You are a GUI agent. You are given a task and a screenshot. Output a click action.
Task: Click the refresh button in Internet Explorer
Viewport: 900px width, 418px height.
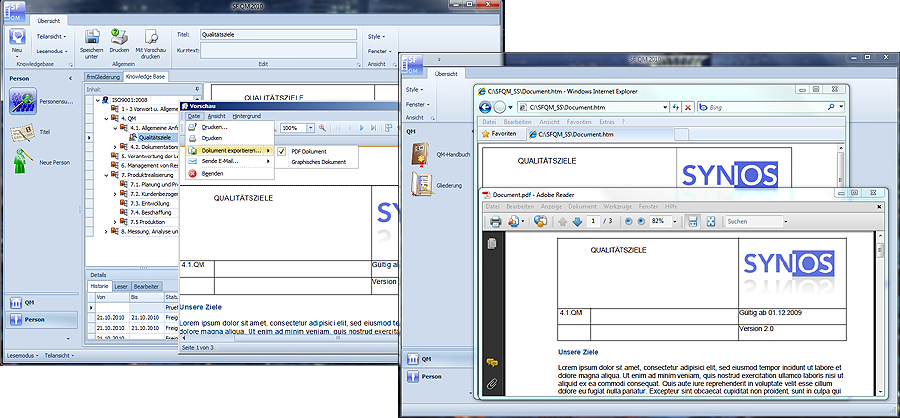(676, 107)
